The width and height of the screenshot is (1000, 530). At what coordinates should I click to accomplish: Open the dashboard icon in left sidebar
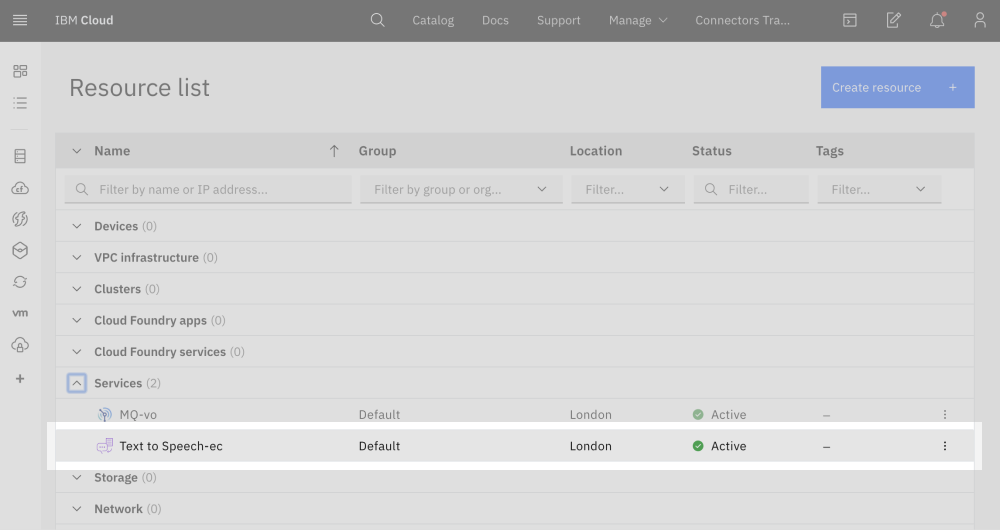[x=20, y=71]
